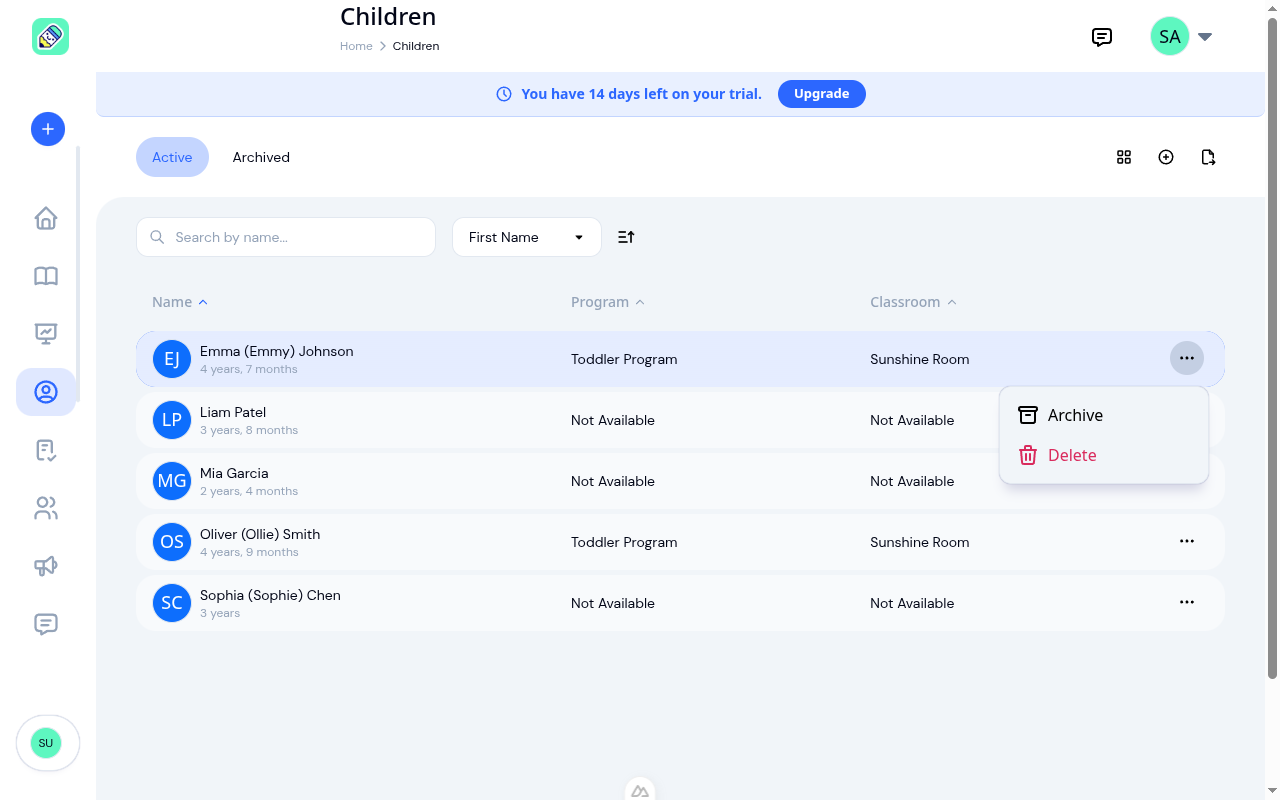The width and height of the screenshot is (1280, 800).
Task: Click the blue plus quick-add button
Action: [x=48, y=129]
